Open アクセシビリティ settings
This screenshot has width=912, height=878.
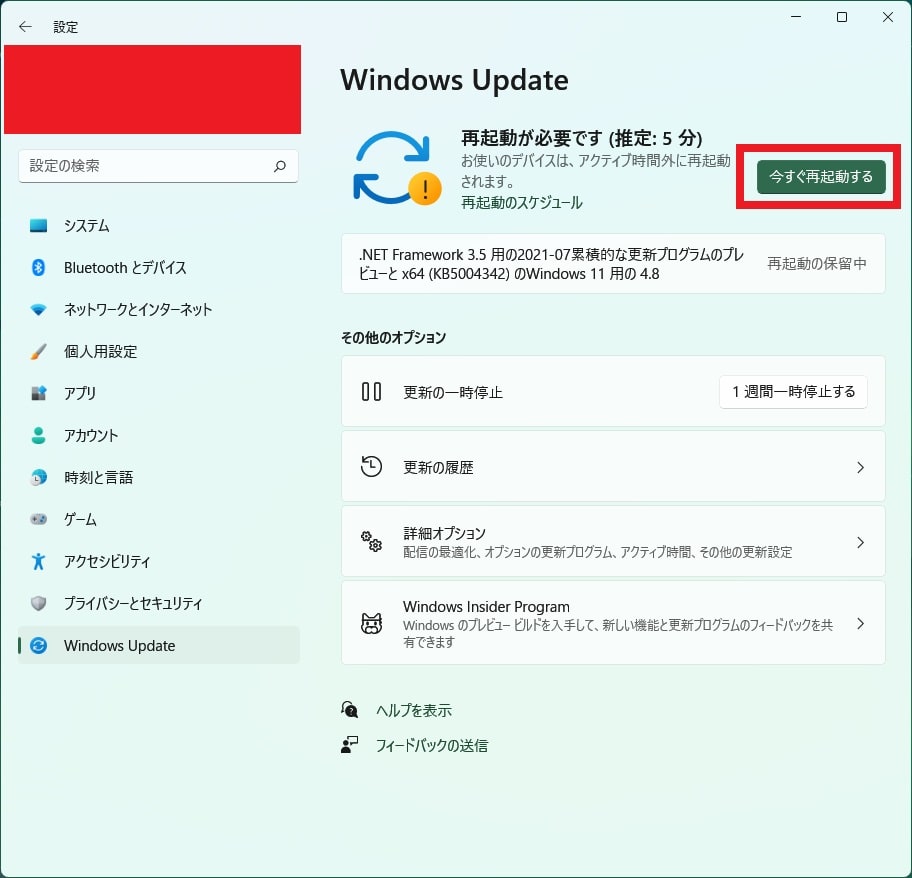pyautogui.click(x=159, y=561)
